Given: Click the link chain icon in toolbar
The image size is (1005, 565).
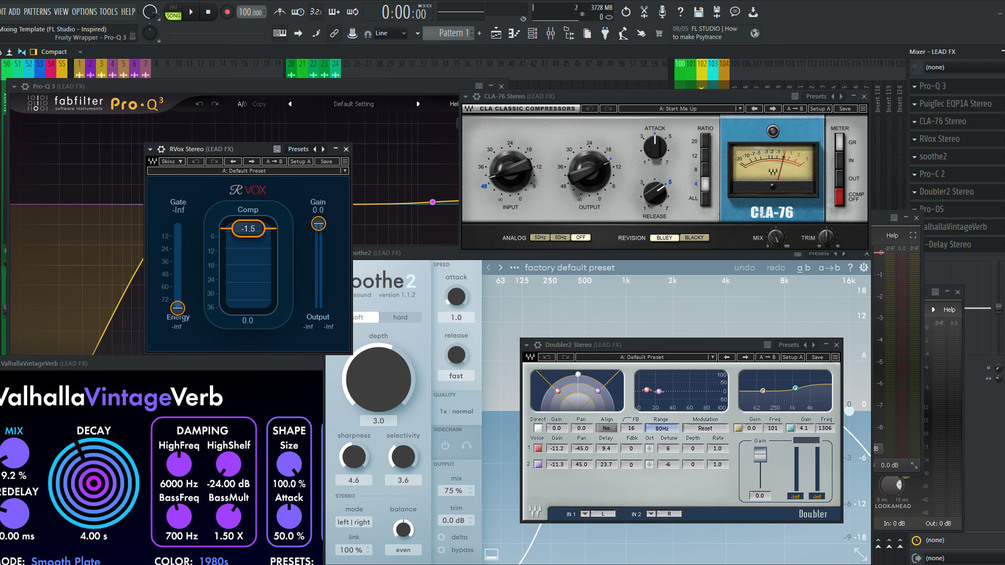Looking at the screenshot, I should (x=334, y=33).
